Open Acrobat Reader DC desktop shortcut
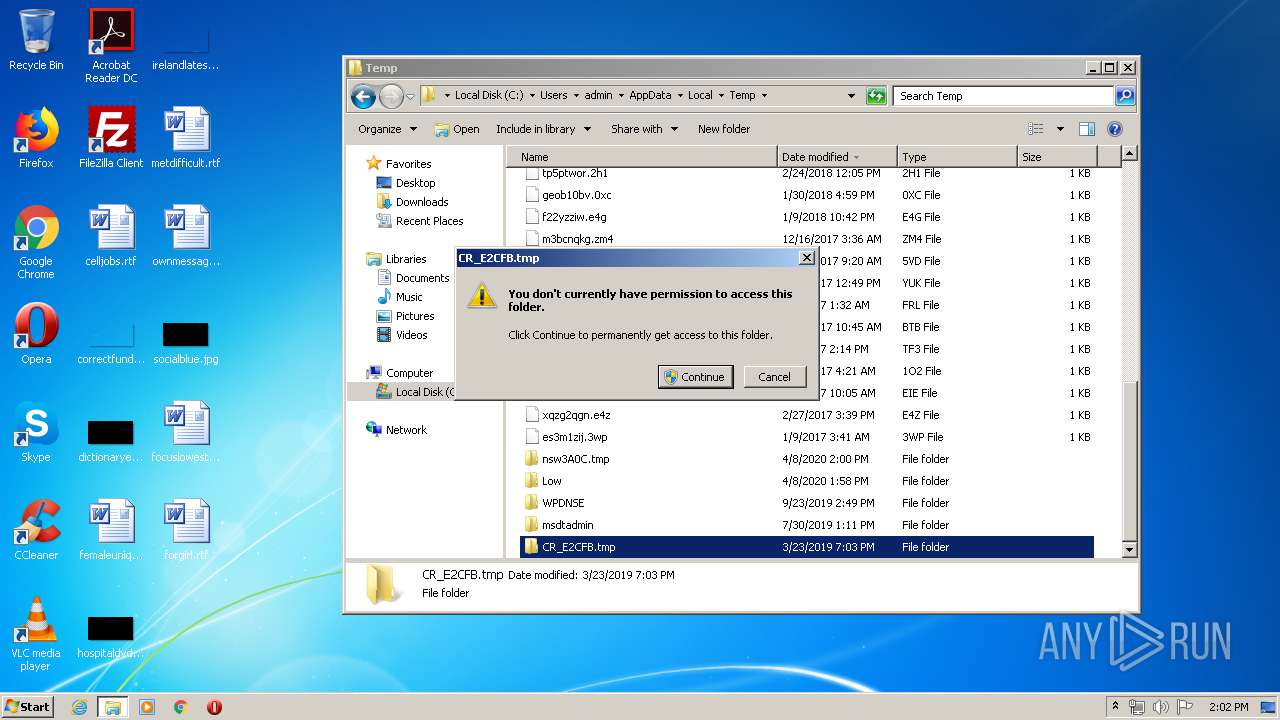The image size is (1280, 720). 111,46
